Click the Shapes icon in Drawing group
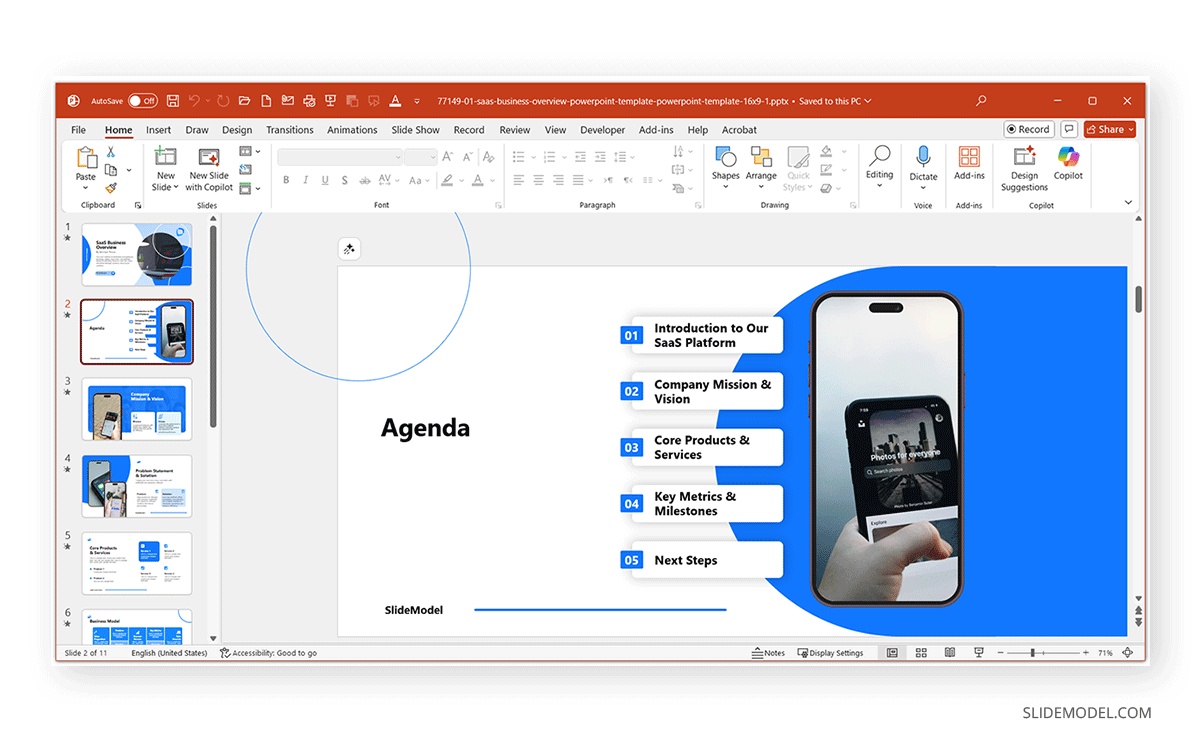Viewport: 1200px width, 743px height. click(725, 159)
